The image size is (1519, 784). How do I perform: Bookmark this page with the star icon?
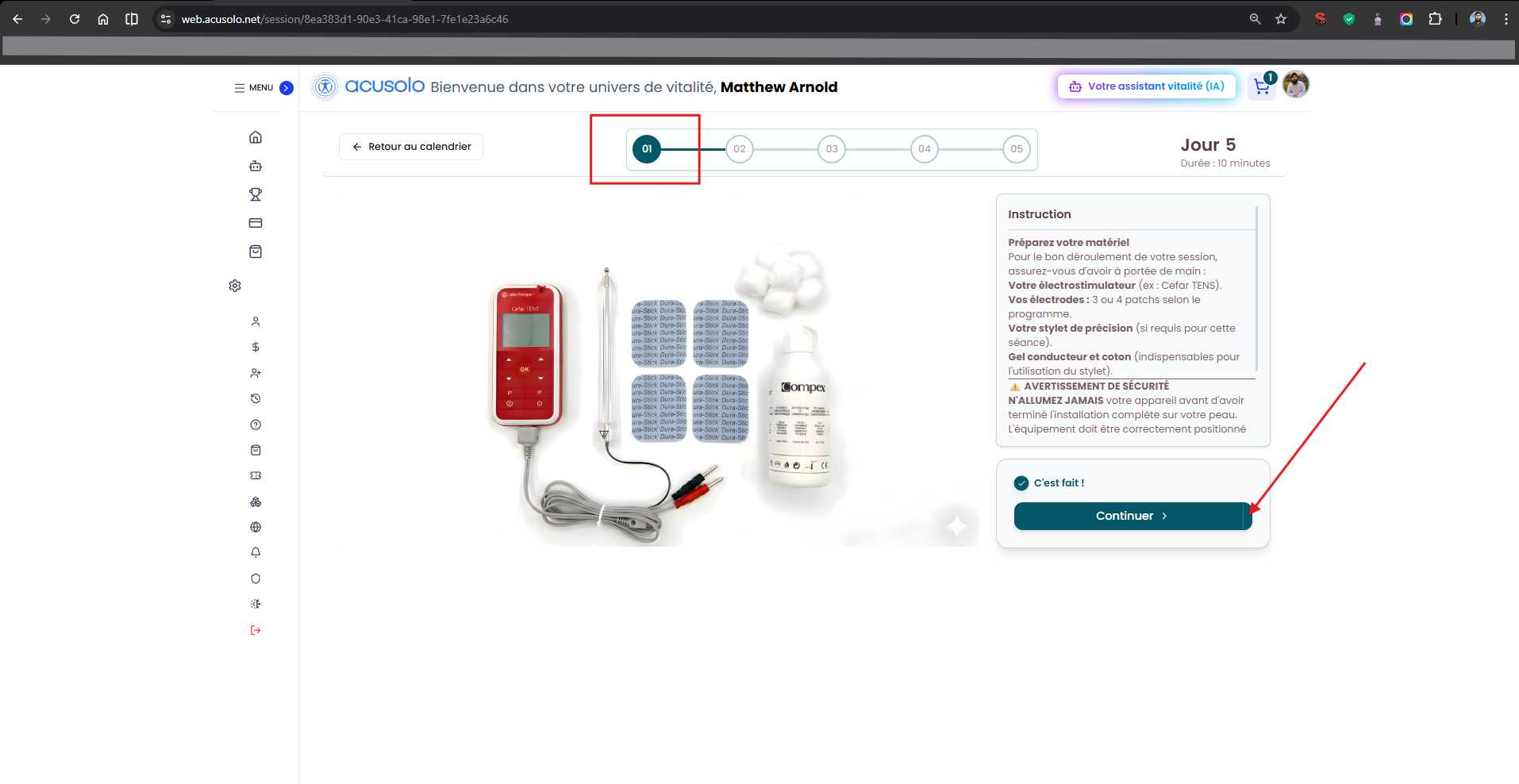point(1281,19)
